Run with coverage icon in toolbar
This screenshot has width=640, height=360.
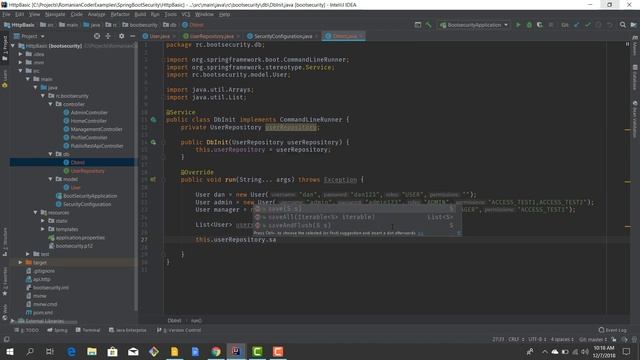[540, 25]
